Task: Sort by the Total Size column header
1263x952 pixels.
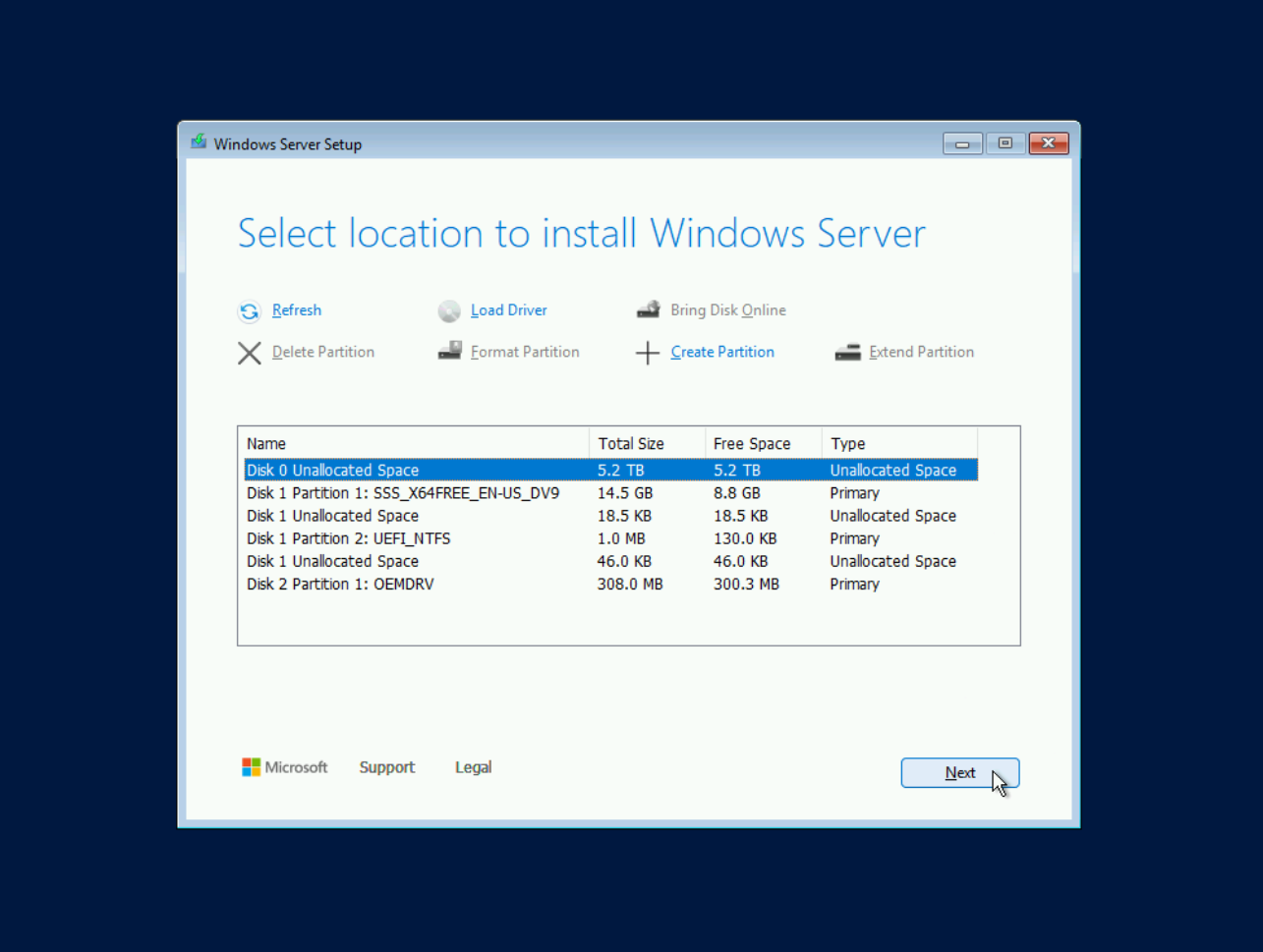Action: (x=647, y=444)
